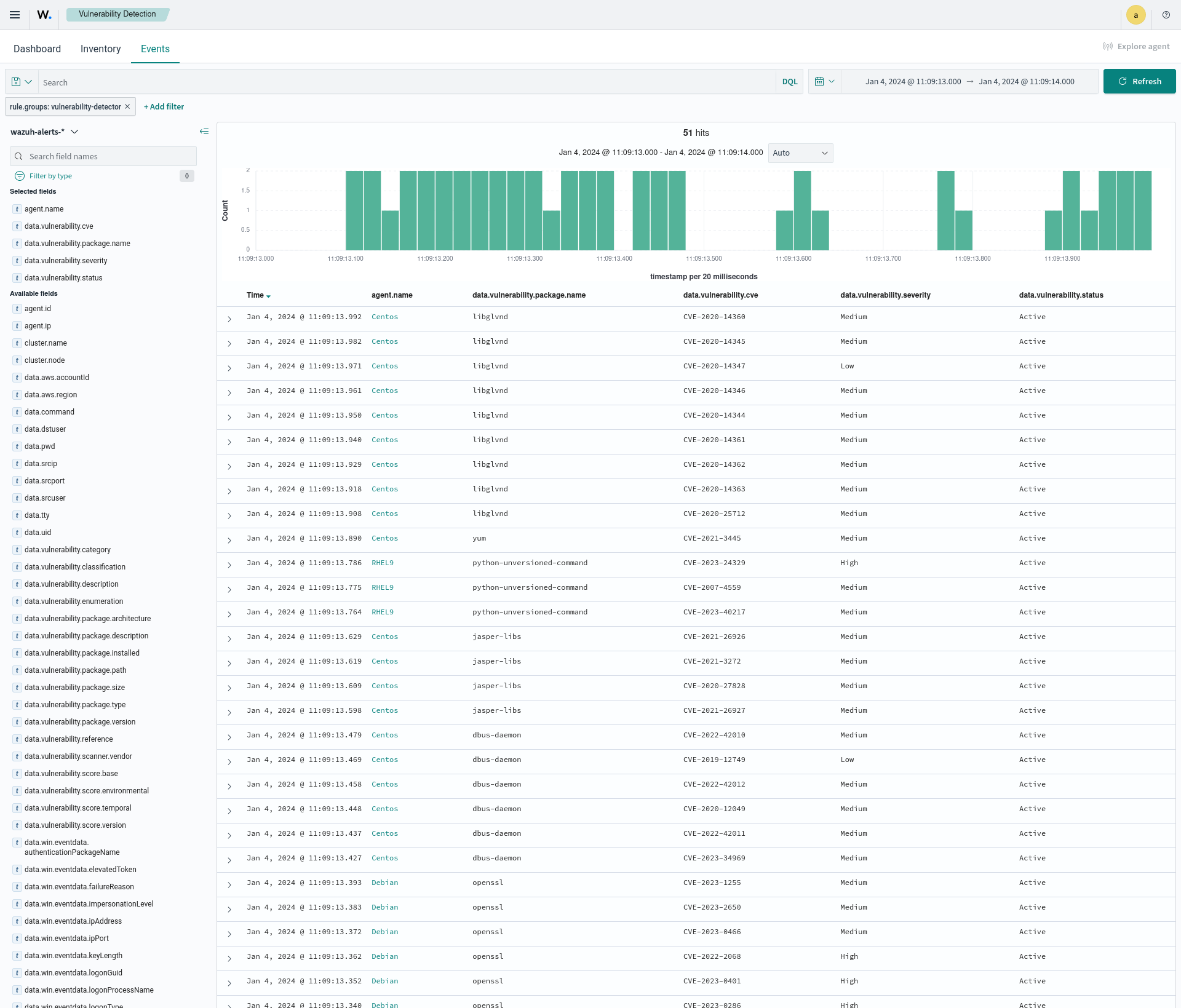1181x1008 pixels.
Task: Select data.vulnerability.severity in selected fields
Action: tap(66, 261)
